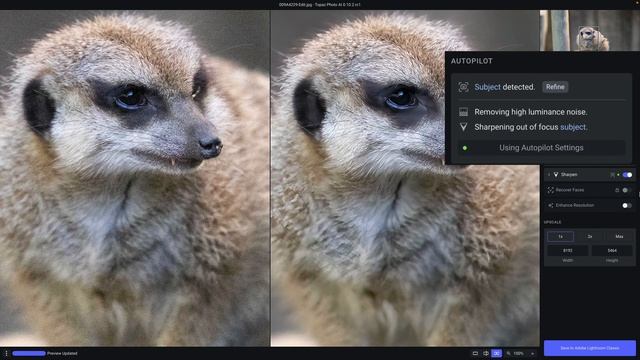Screen dimensions: 640x360
Task: Open the zoom level dropdown arrow
Action: pyautogui.click(x=532, y=353)
